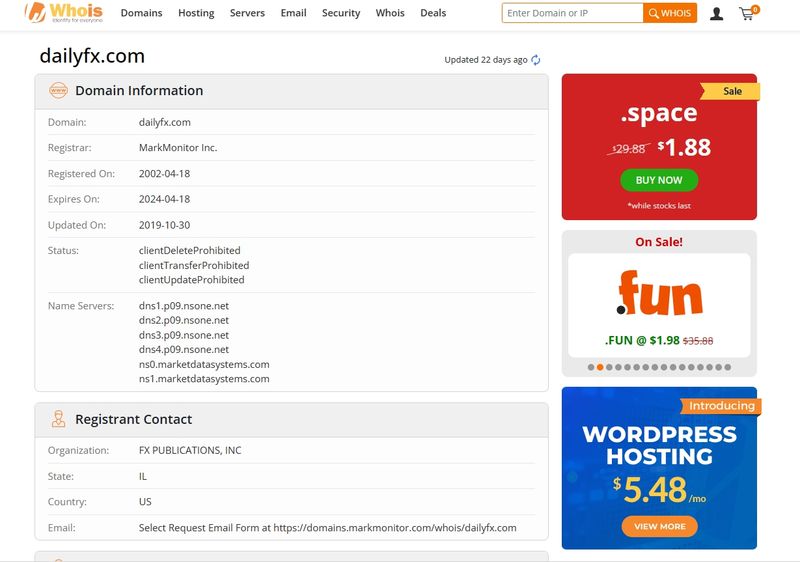
Task: Click the orange WHOIS search button
Action: pos(670,13)
